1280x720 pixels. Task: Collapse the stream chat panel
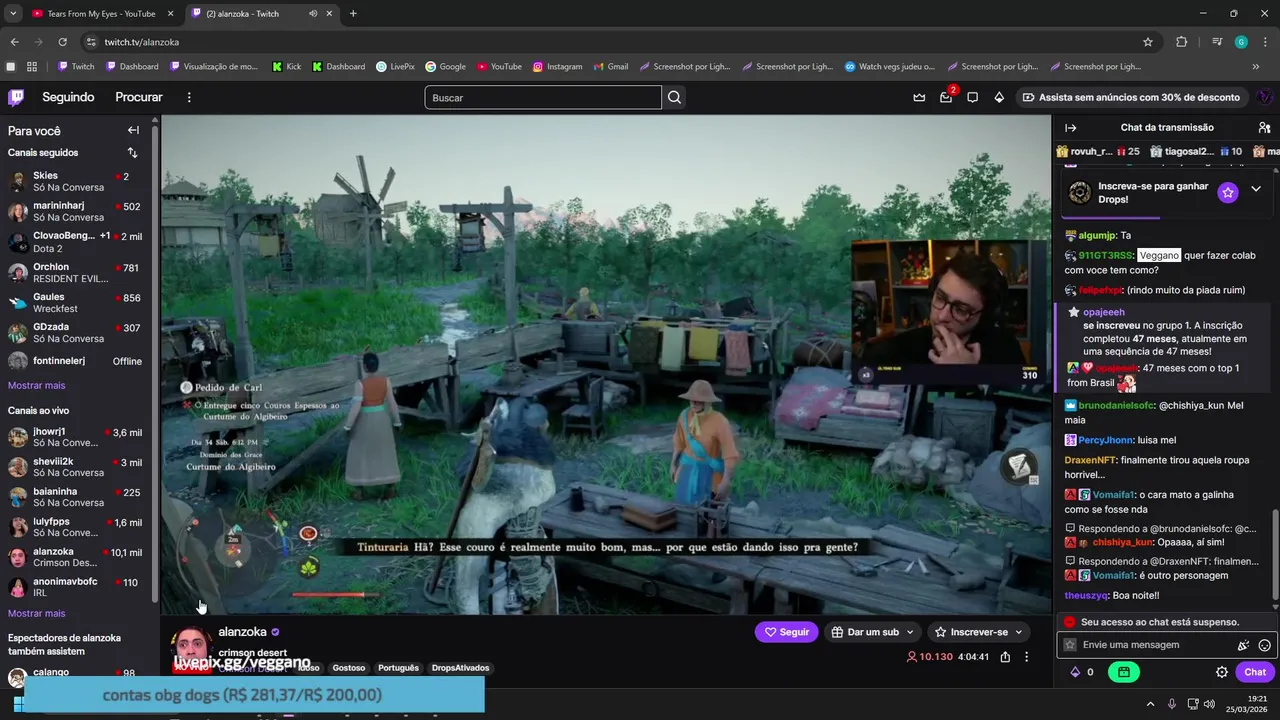[1070, 128]
